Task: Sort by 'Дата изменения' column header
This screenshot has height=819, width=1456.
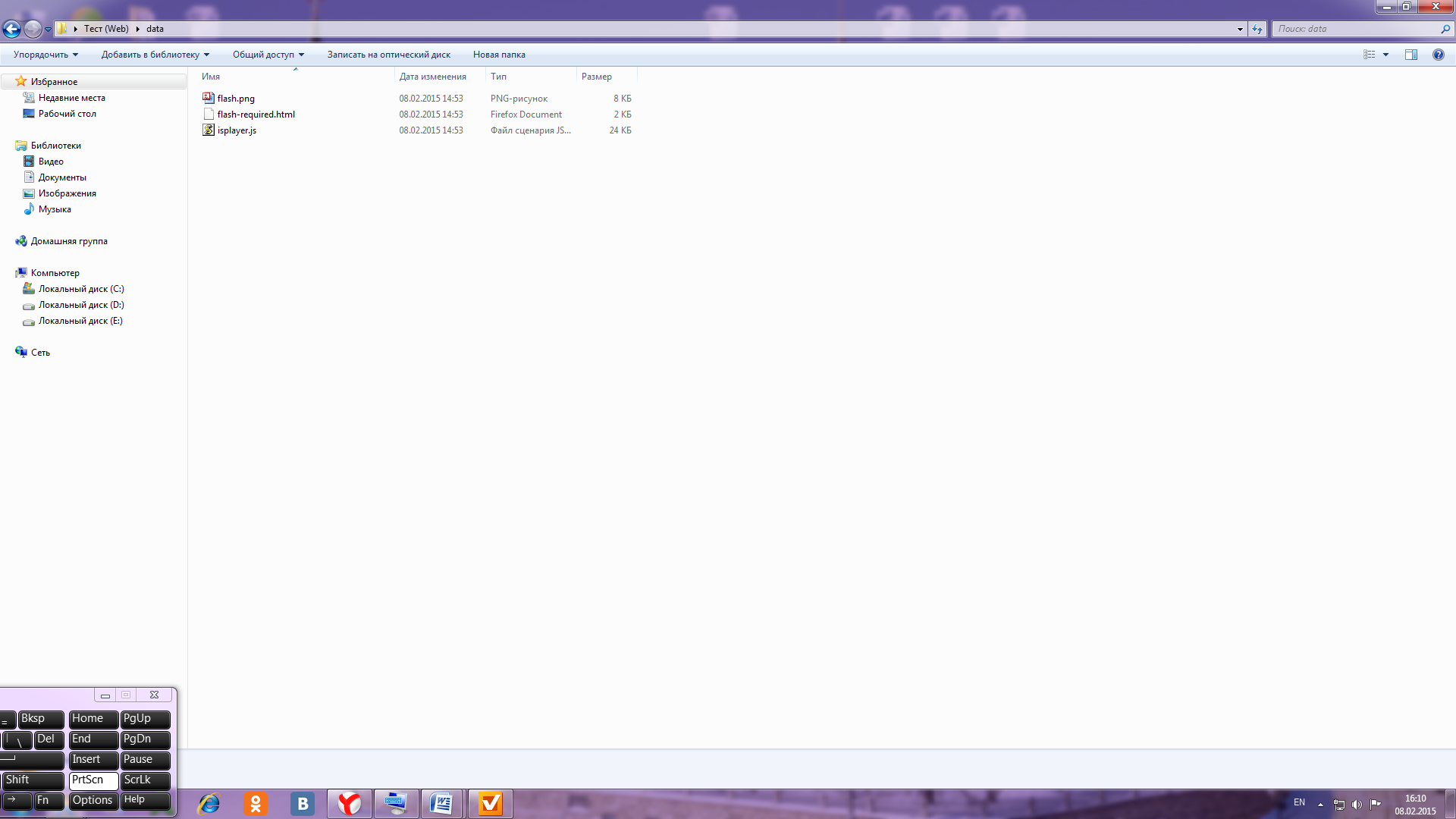Action: (x=440, y=77)
